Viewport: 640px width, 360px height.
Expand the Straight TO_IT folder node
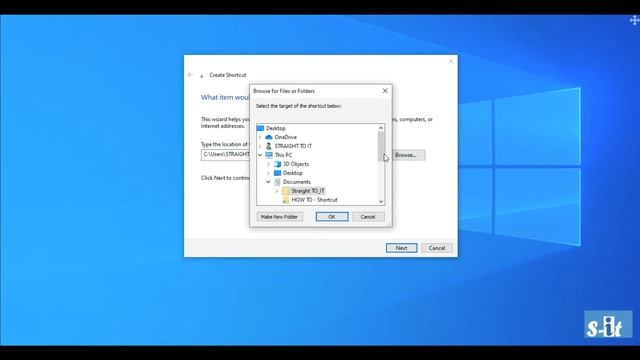(x=277, y=191)
